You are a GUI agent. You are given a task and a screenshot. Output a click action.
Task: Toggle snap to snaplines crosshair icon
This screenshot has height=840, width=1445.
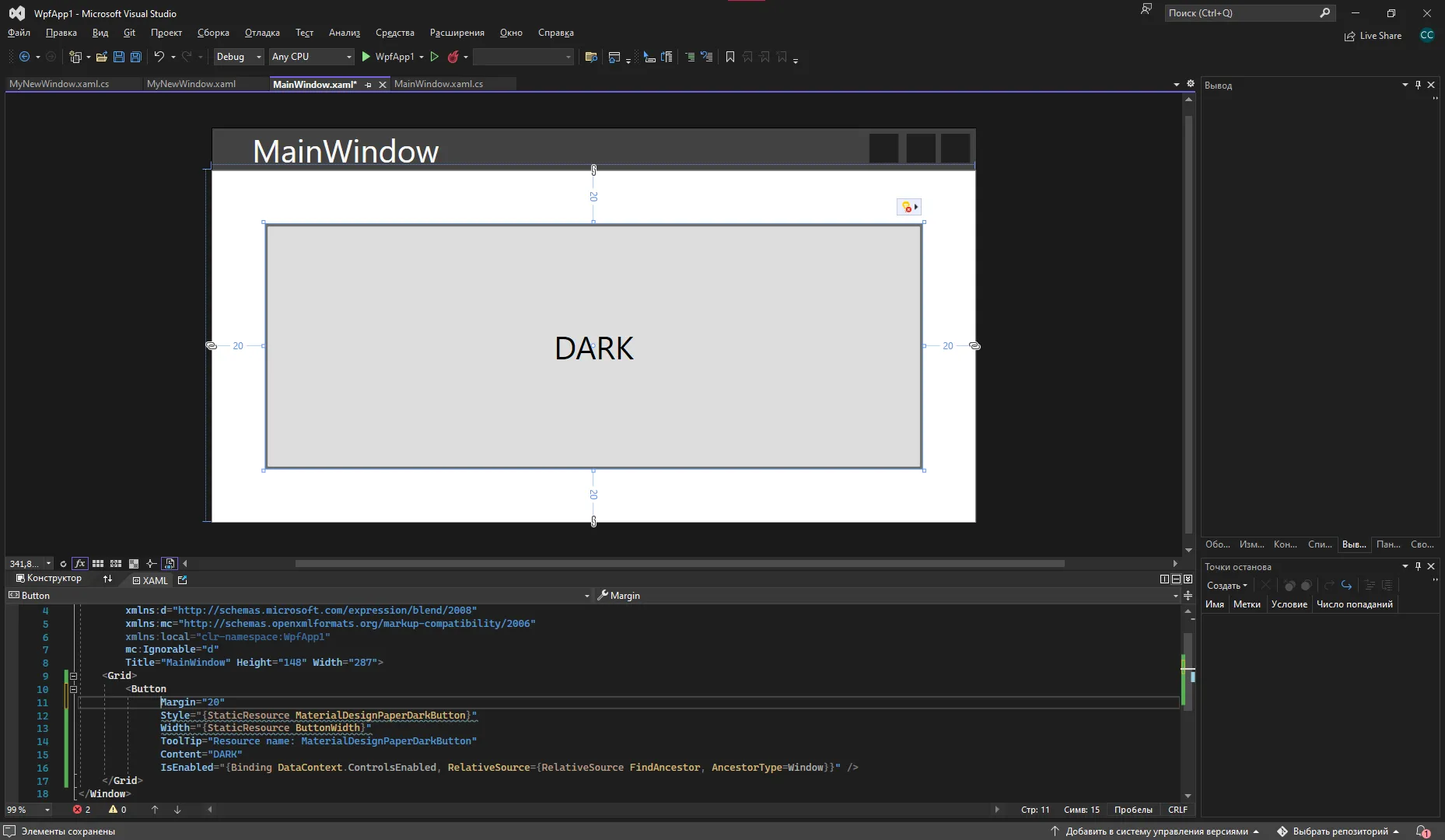(152, 563)
